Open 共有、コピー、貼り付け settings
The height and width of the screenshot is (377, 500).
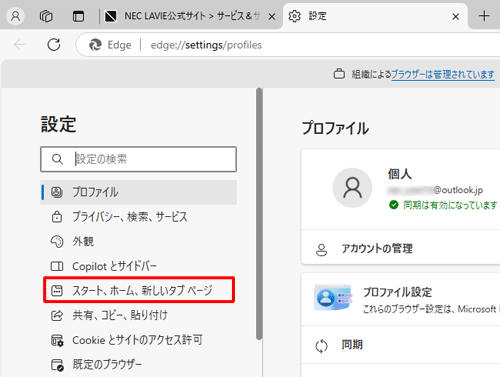click(138, 315)
